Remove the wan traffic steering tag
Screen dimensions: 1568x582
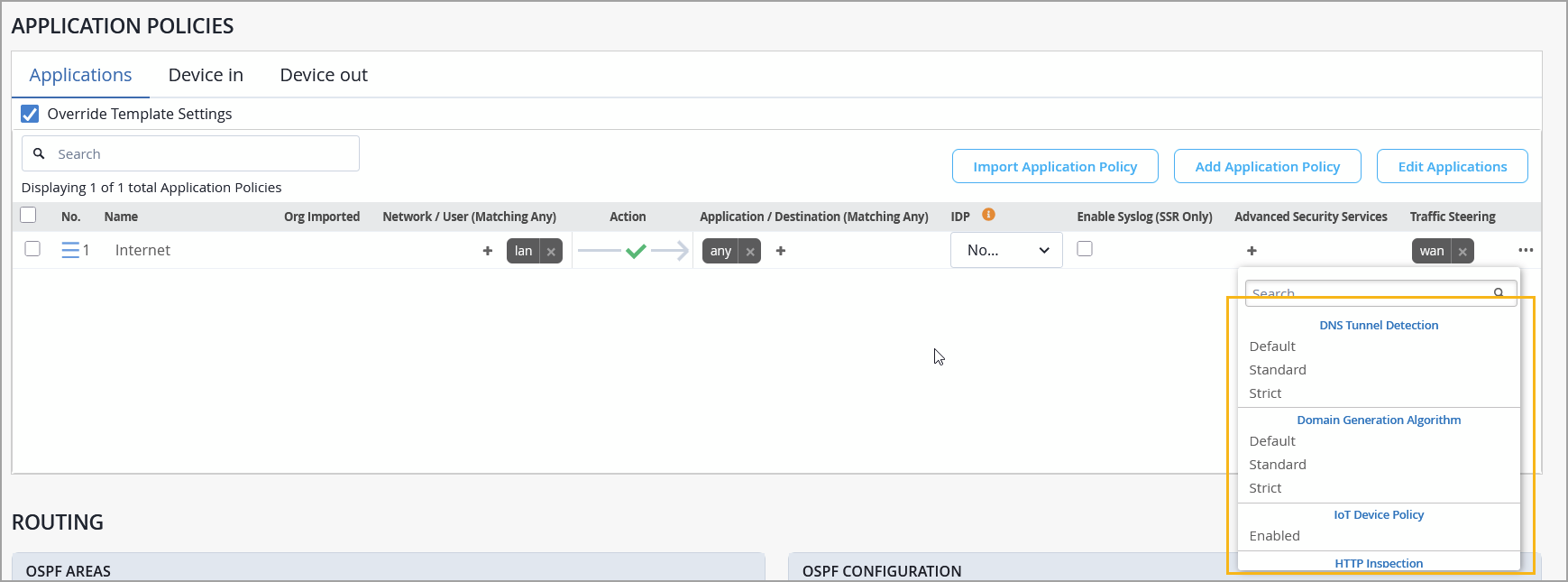[x=1463, y=252]
